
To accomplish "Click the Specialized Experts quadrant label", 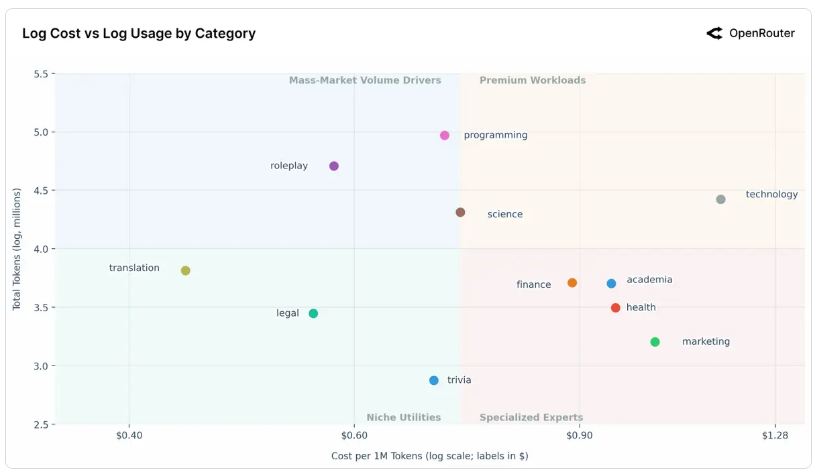I will click(x=531, y=417).
